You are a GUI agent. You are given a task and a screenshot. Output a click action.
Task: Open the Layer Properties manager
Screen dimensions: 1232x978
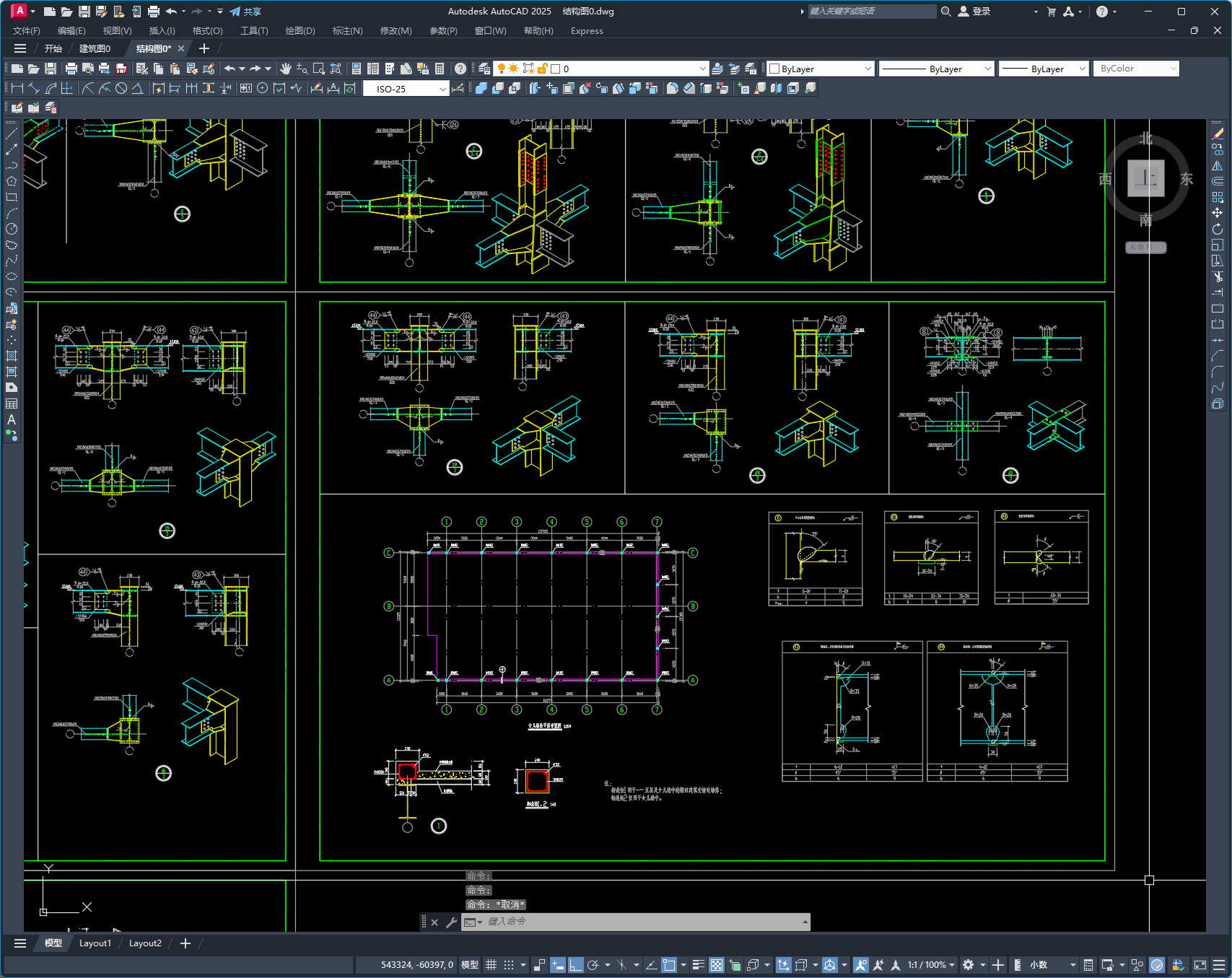click(484, 69)
